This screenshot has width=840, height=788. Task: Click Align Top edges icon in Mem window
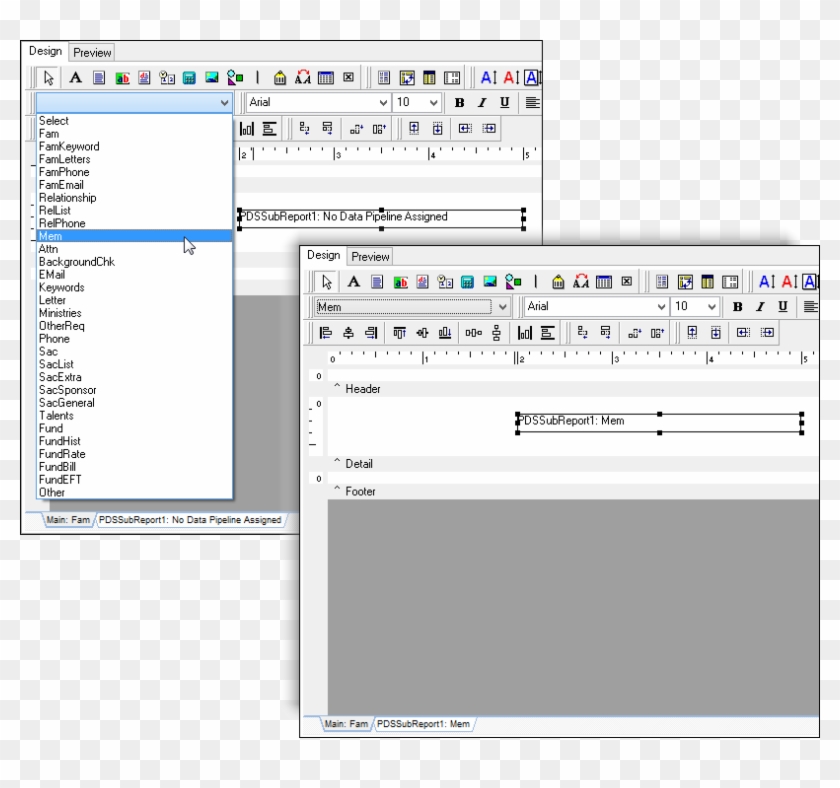[400, 333]
